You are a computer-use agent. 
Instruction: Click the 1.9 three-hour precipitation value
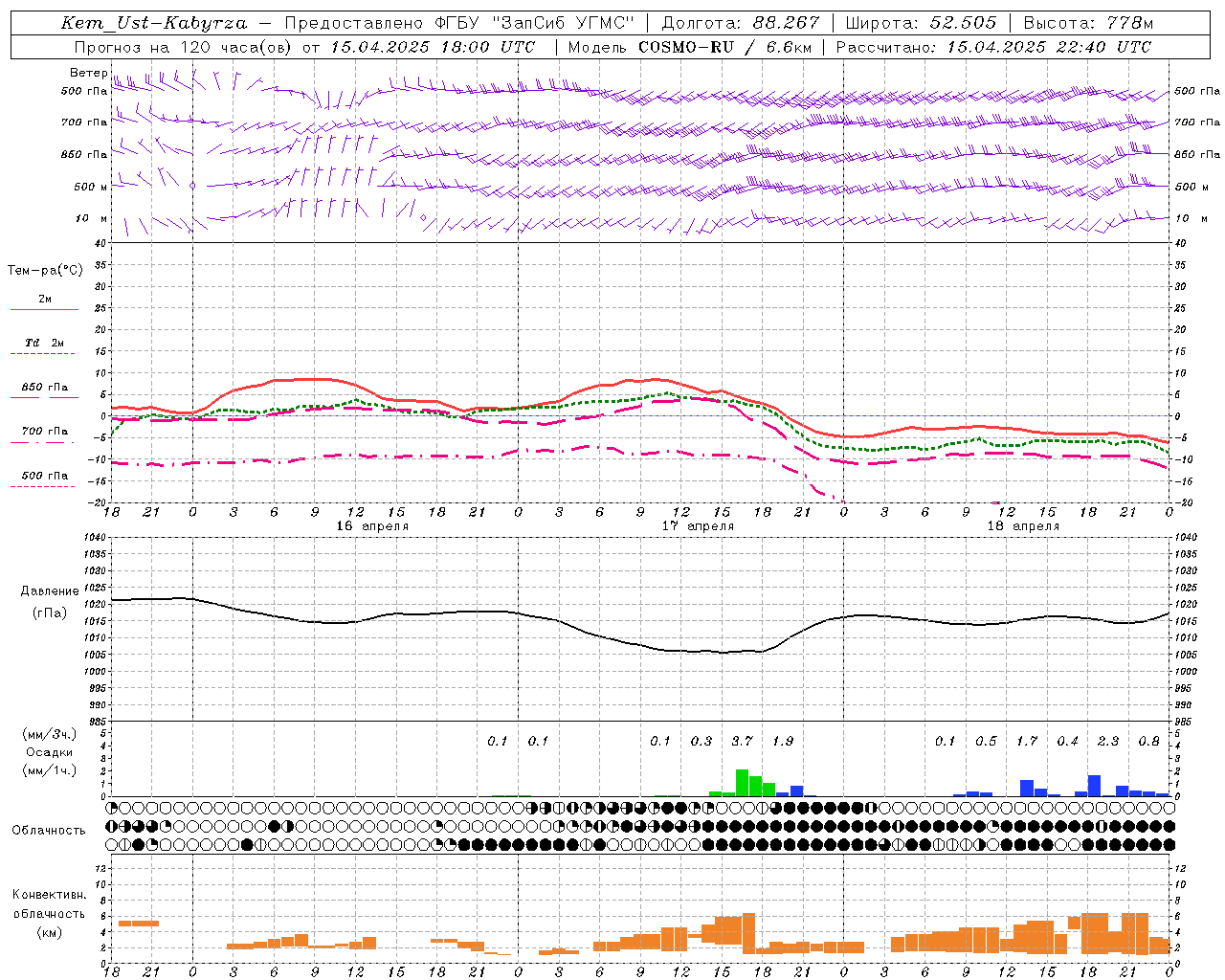tap(783, 741)
